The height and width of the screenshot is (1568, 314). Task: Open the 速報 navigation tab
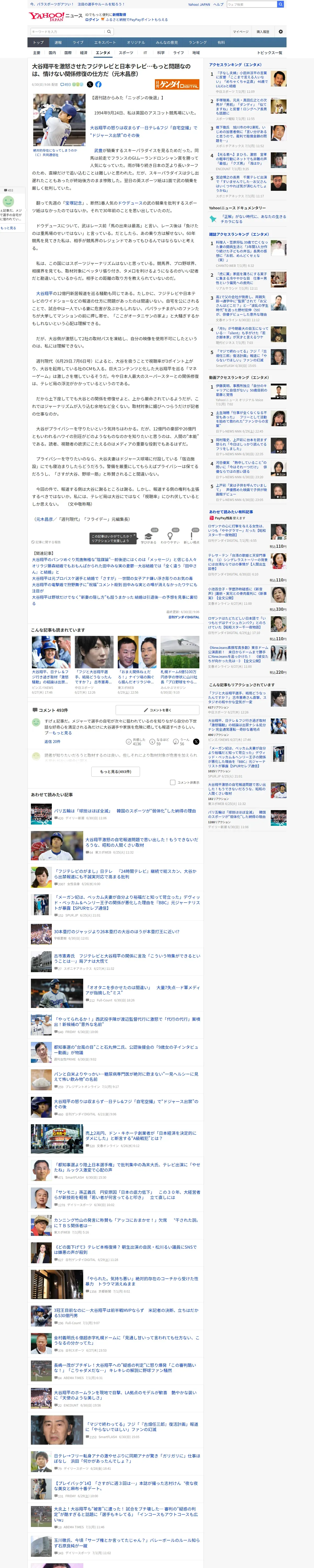coord(58,43)
